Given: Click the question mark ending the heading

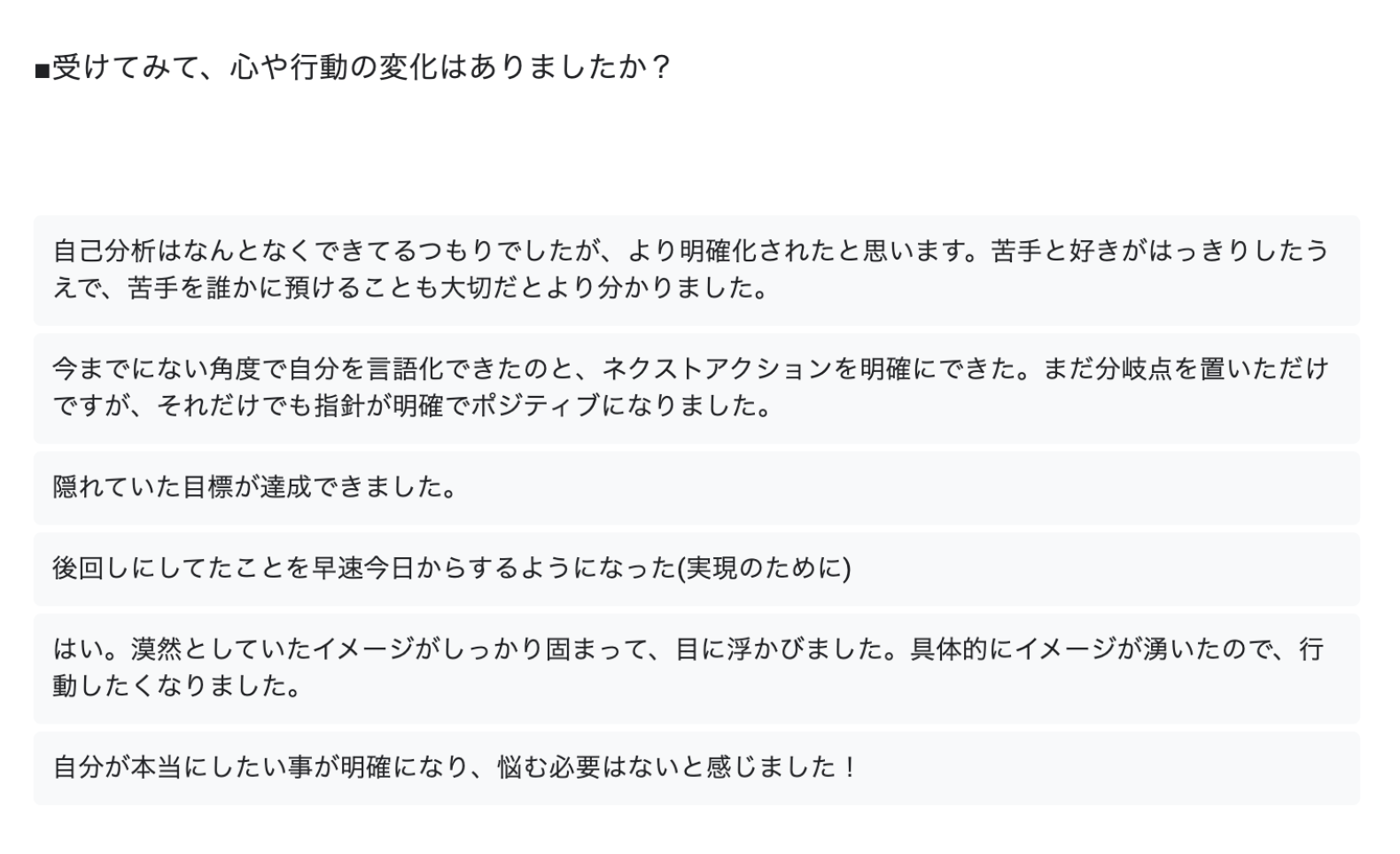Looking at the screenshot, I should [660, 67].
